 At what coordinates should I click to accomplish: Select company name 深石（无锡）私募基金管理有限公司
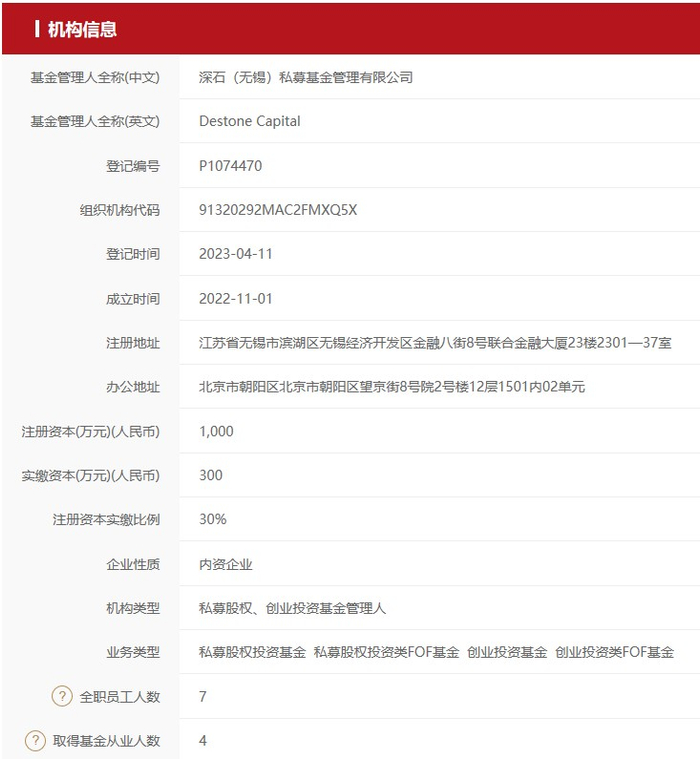point(305,77)
